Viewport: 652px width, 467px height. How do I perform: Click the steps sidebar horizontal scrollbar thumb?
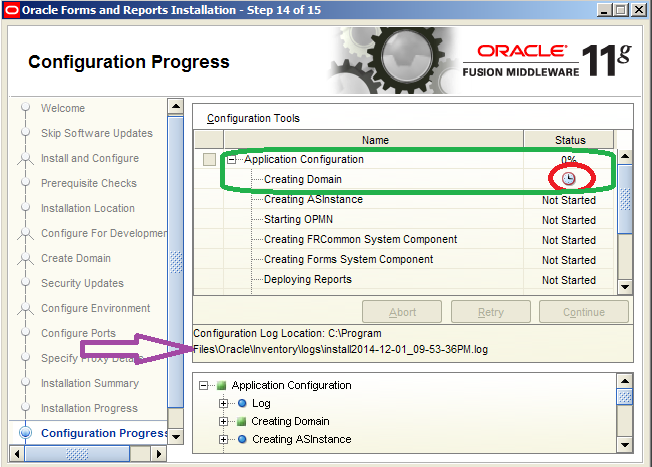[x=77, y=454]
